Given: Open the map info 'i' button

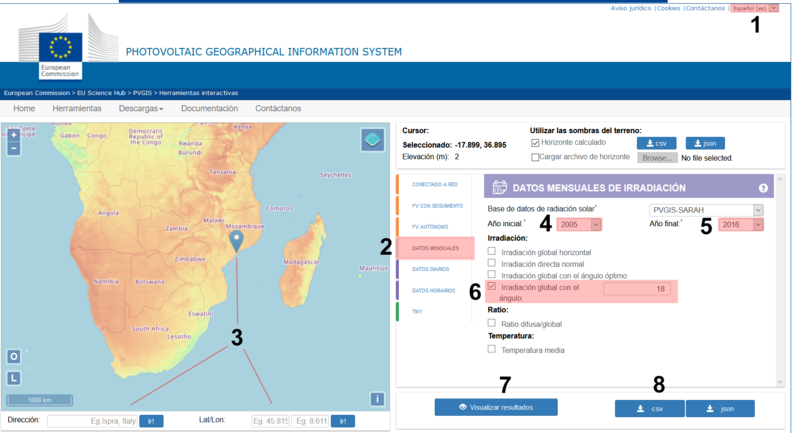Looking at the screenshot, I should [x=377, y=399].
